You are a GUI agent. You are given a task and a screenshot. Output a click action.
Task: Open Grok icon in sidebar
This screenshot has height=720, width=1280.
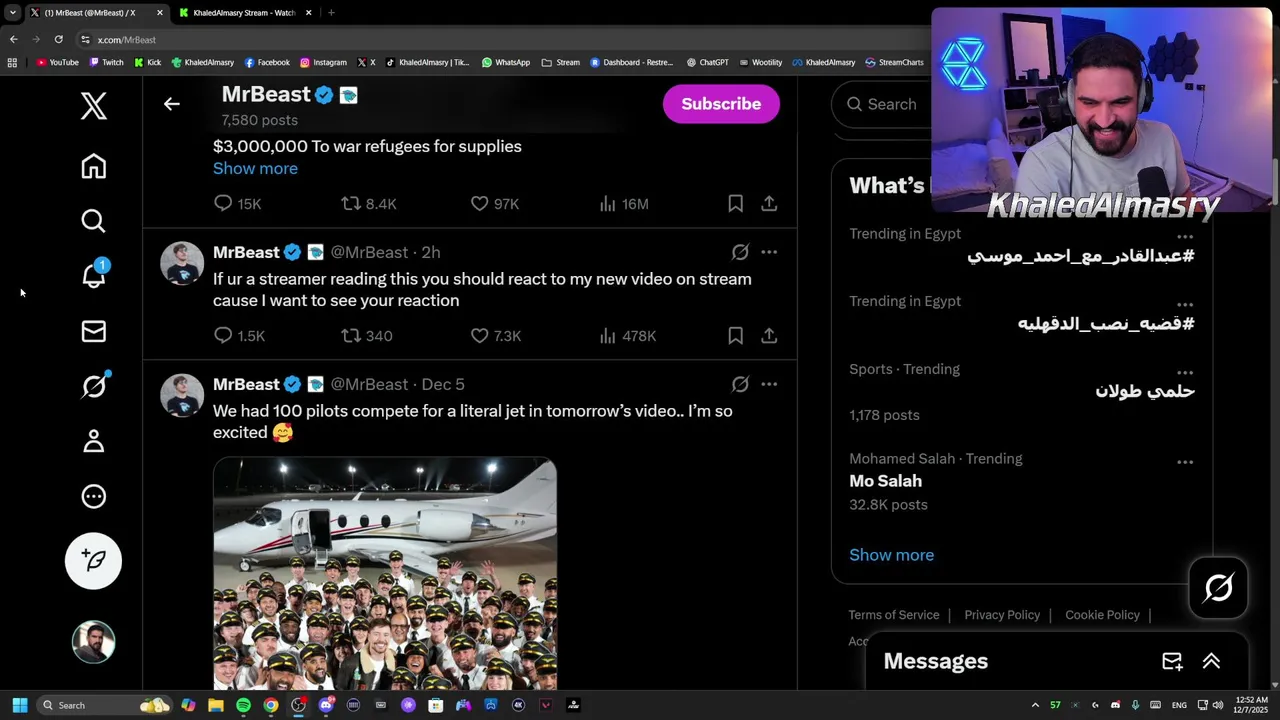(x=94, y=385)
